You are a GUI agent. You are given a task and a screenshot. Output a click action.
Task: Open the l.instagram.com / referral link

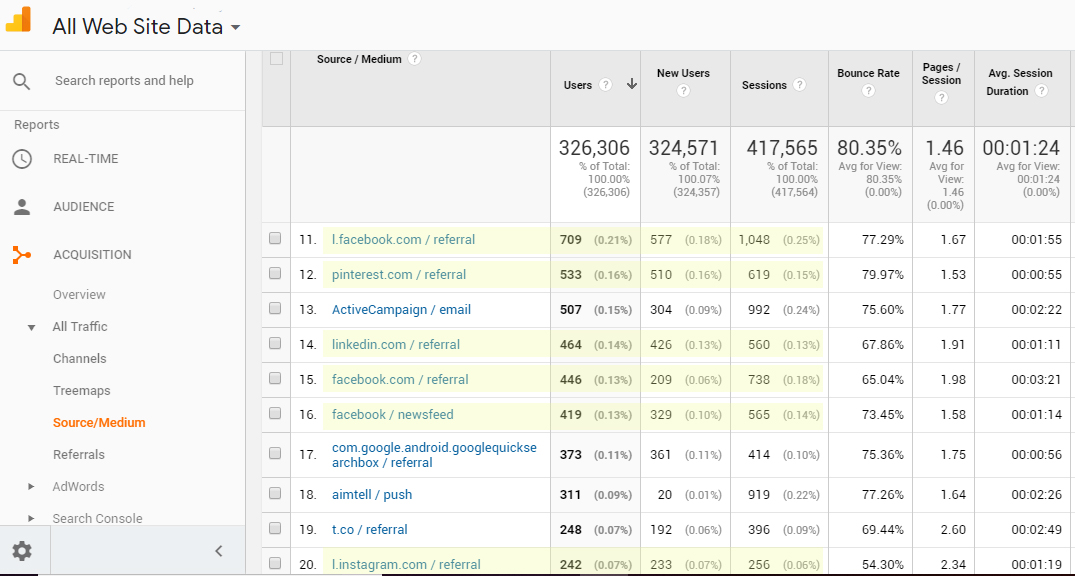[x=406, y=564]
